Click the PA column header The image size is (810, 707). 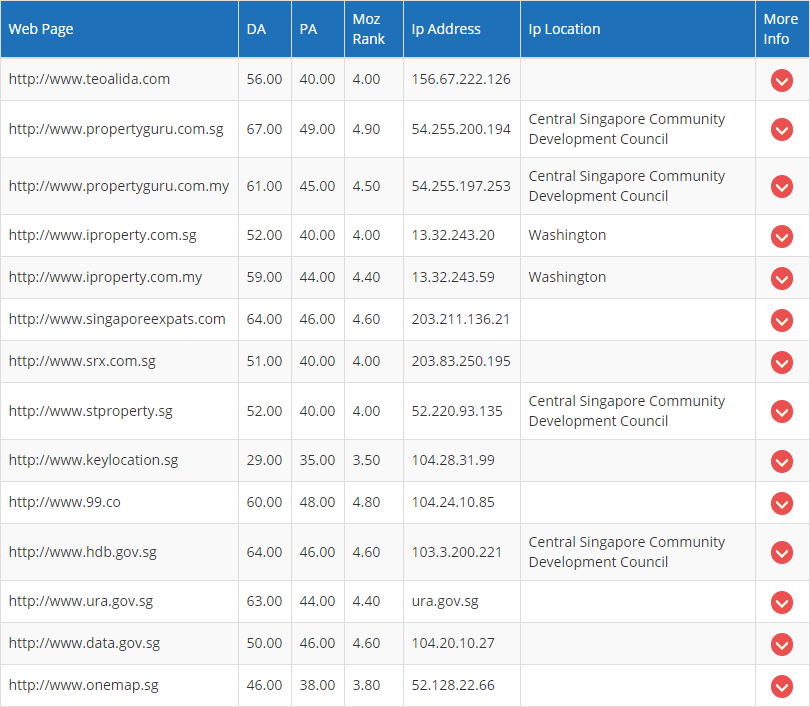coord(318,29)
